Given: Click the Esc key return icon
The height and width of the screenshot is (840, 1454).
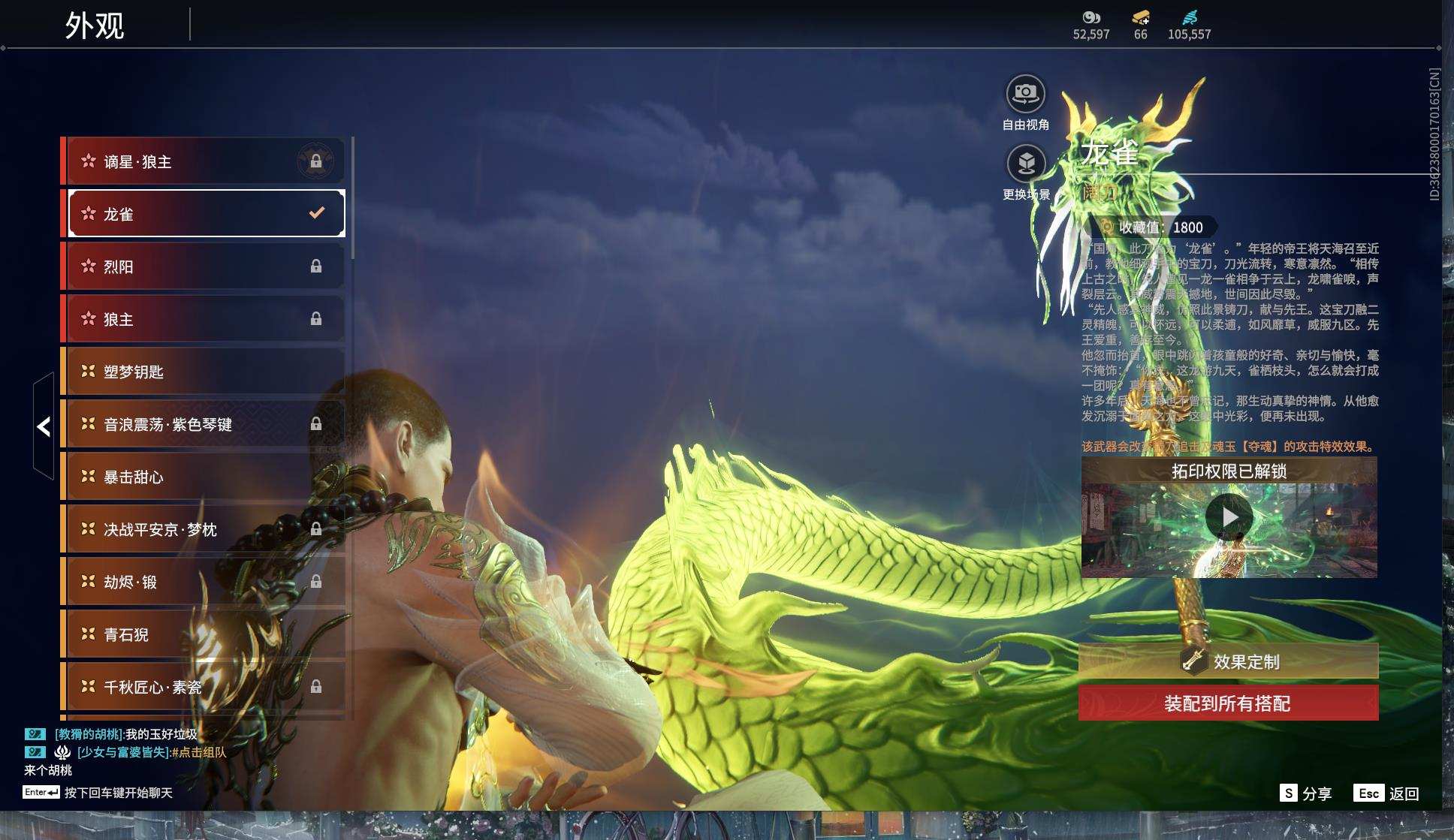Looking at the screenshot, I should tap(1368, 793).
